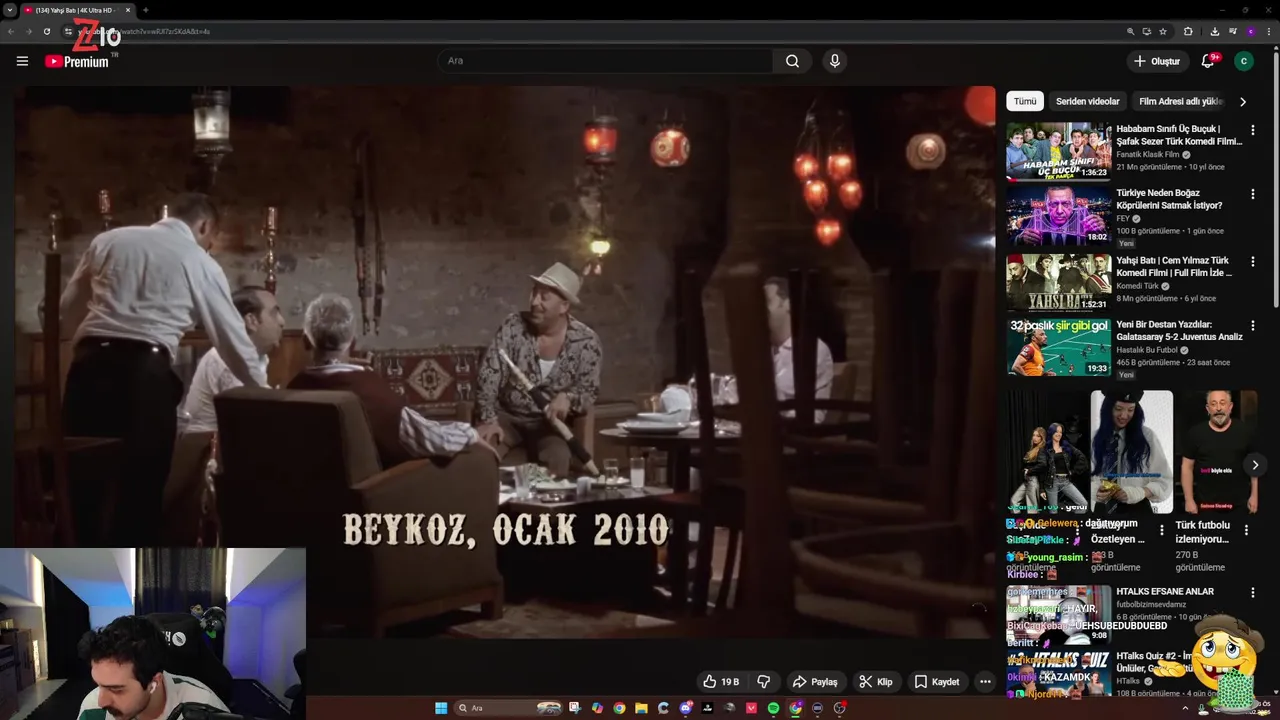Open HTALKS EFSANE ANLAR video title

[x=1165, y=592]
